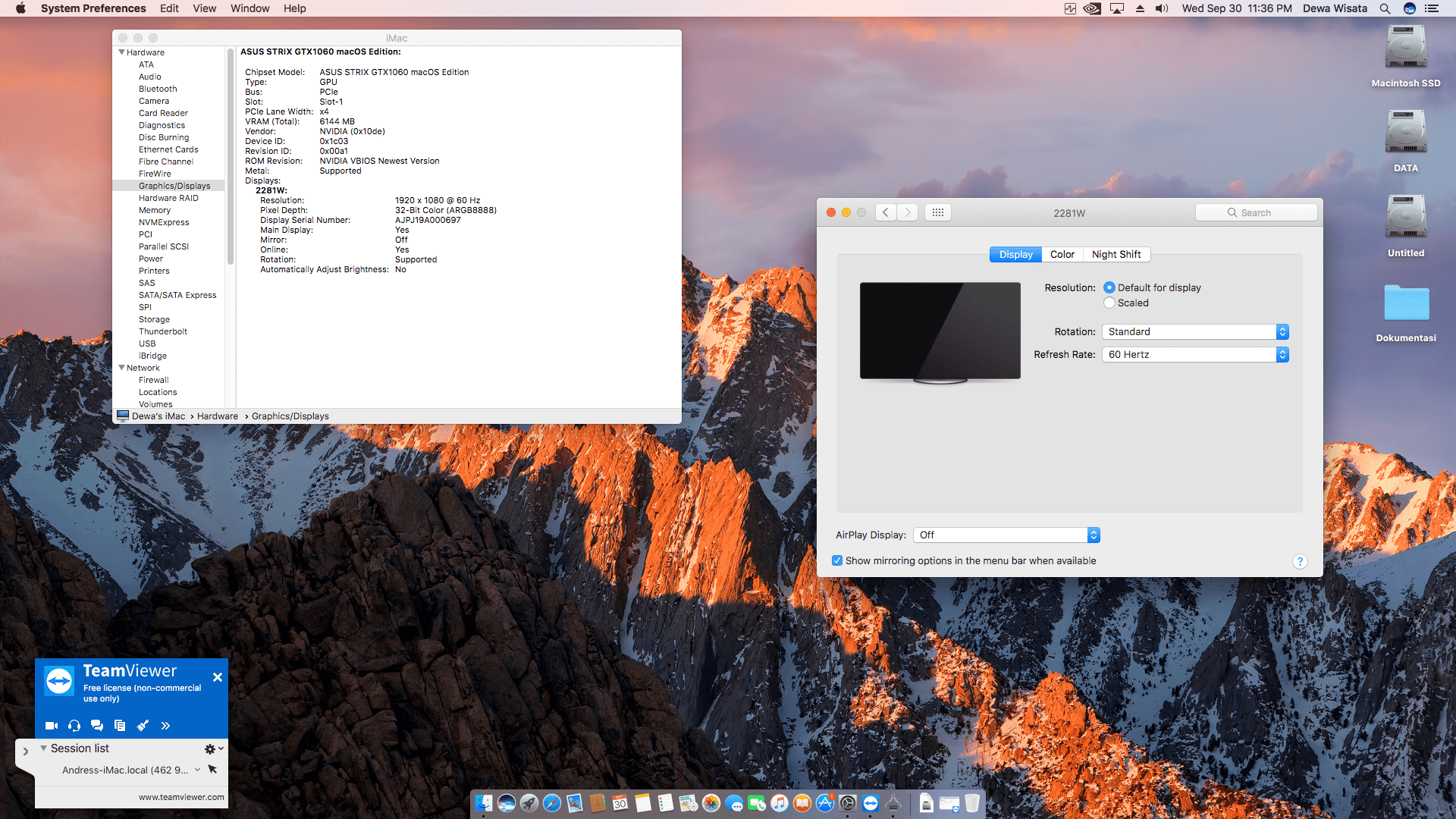Click the TeamViewer headset audio icon
Image resolution: width=1456 pixels, height=819 pixels.
tap(74, 726)
